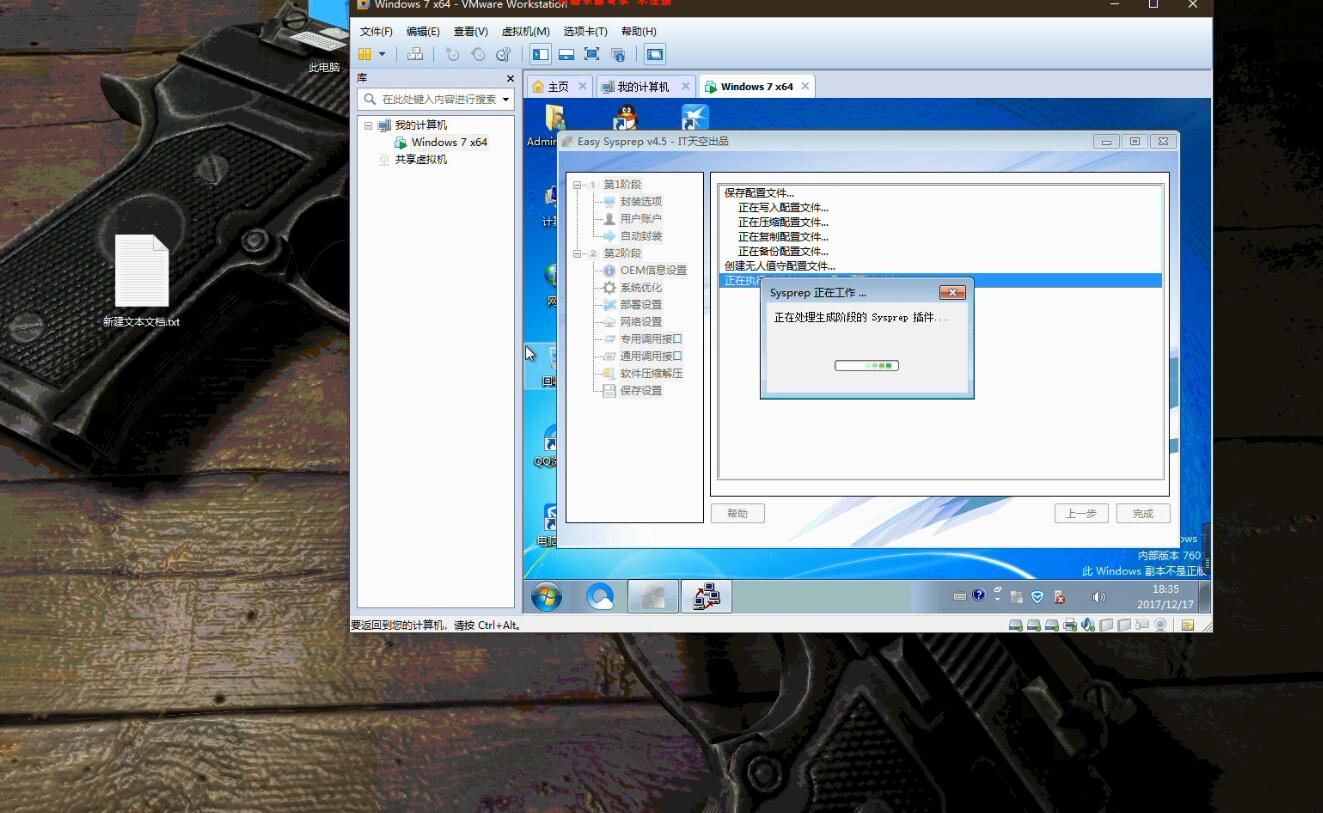Toggle the library sidebar view button
This screenshot has width=1323, height=813.
[x=540, y=54]
